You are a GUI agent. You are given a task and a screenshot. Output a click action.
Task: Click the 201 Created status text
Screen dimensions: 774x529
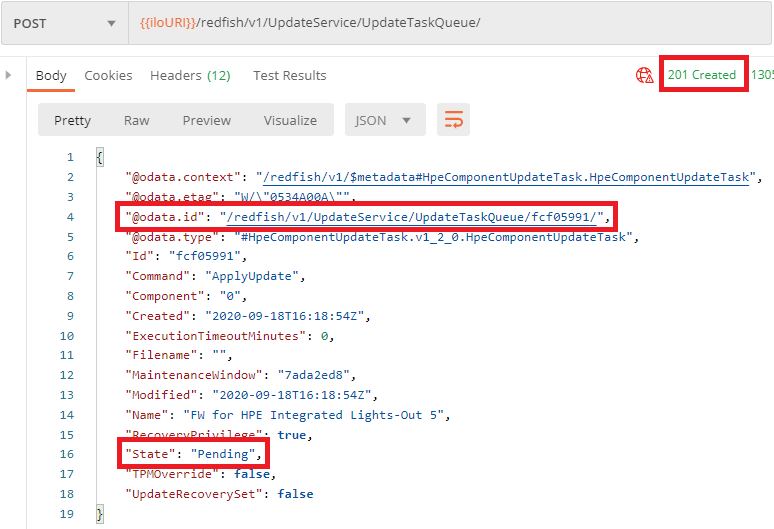pos(702,75)
